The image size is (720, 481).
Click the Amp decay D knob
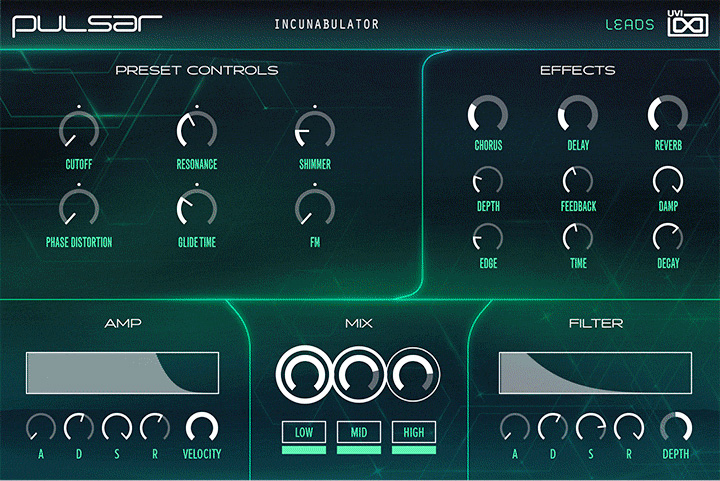click(x=79, y=427)
